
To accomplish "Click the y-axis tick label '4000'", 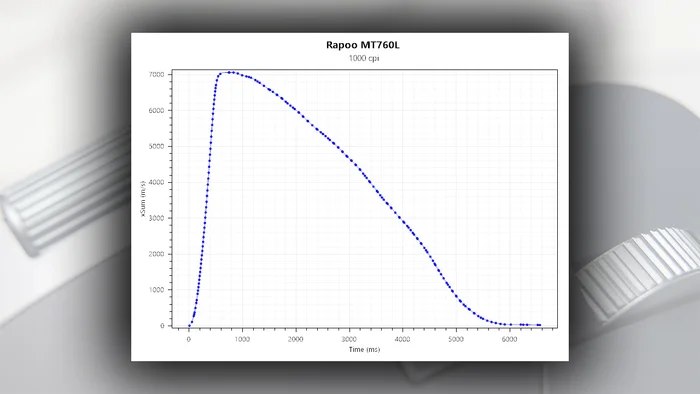I will click(156, 182).
